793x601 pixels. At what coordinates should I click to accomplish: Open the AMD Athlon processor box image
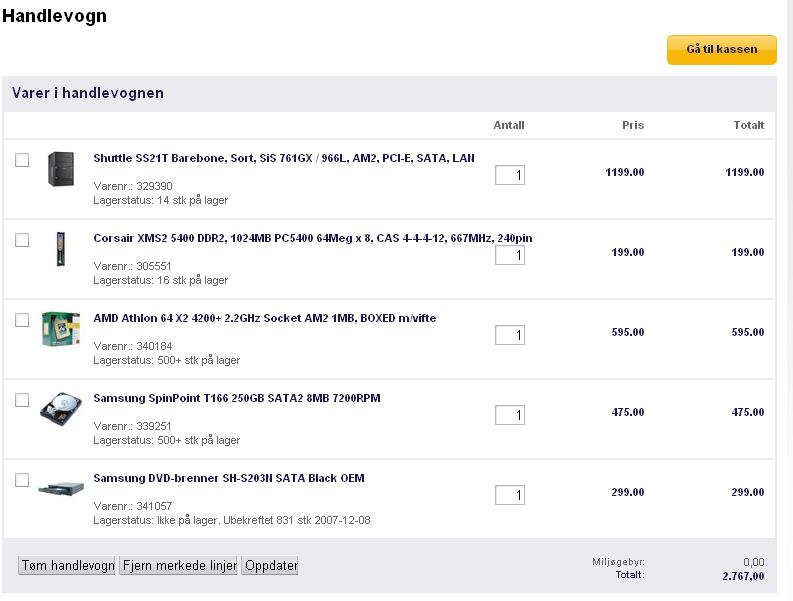pos(61,329)
